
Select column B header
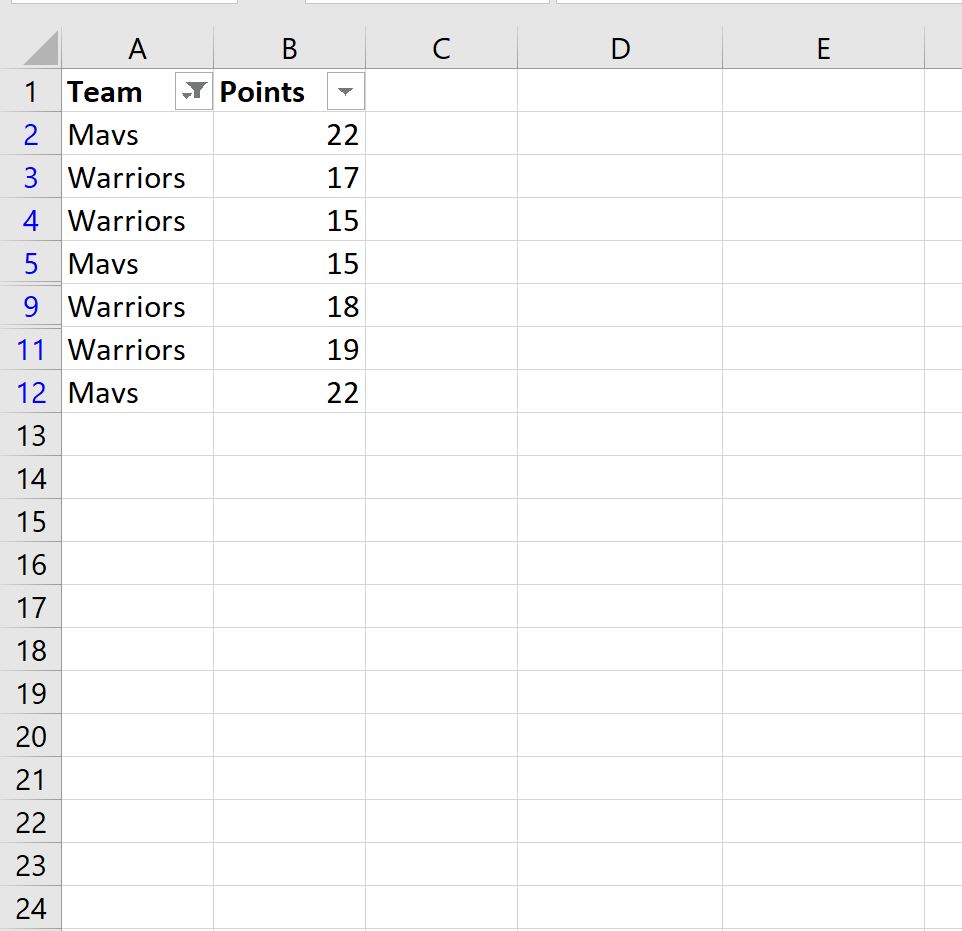pyautogui.click(x=290, y=48)
